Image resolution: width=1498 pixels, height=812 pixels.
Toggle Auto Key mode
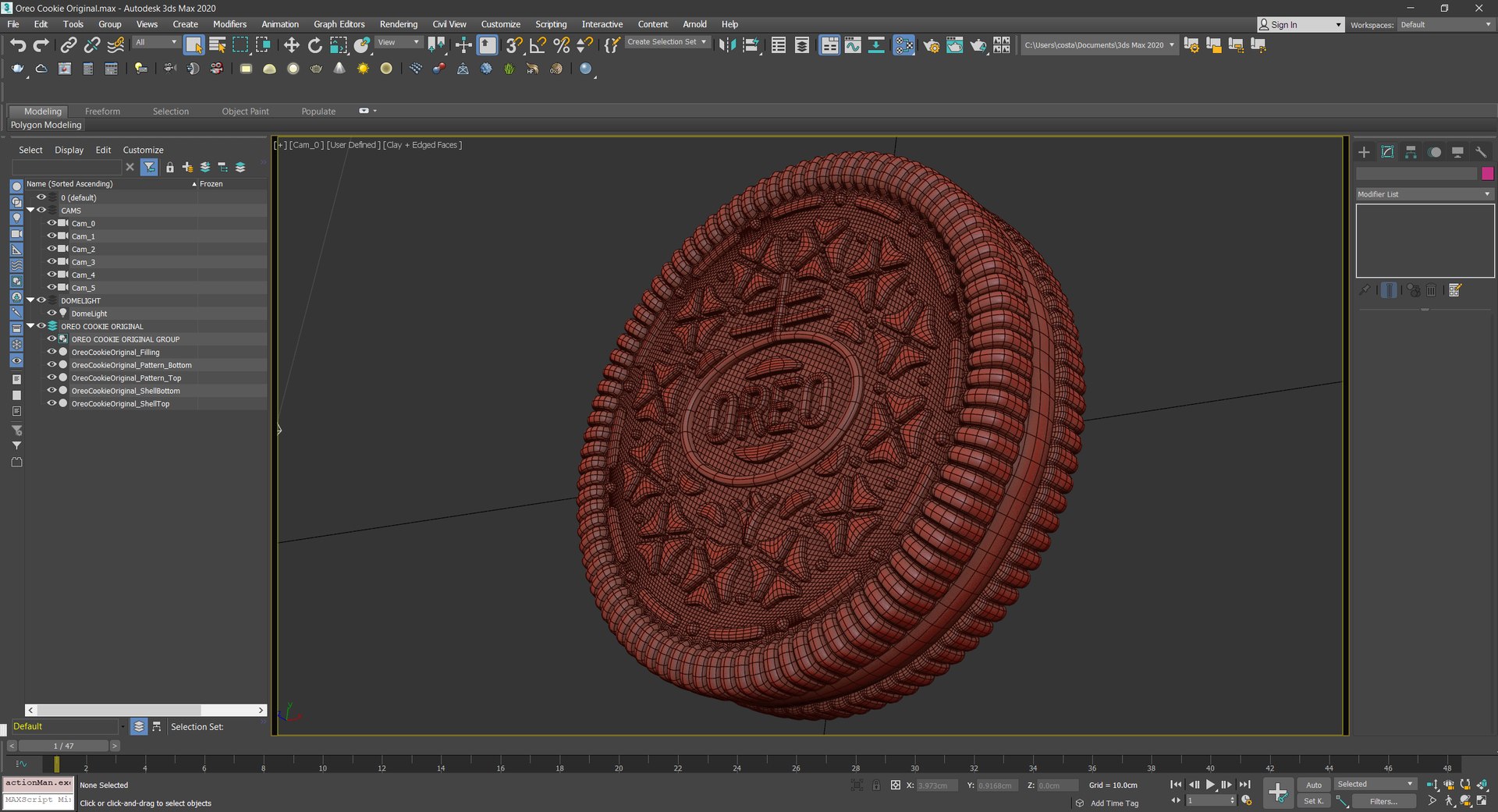(x=1314, y=785)
